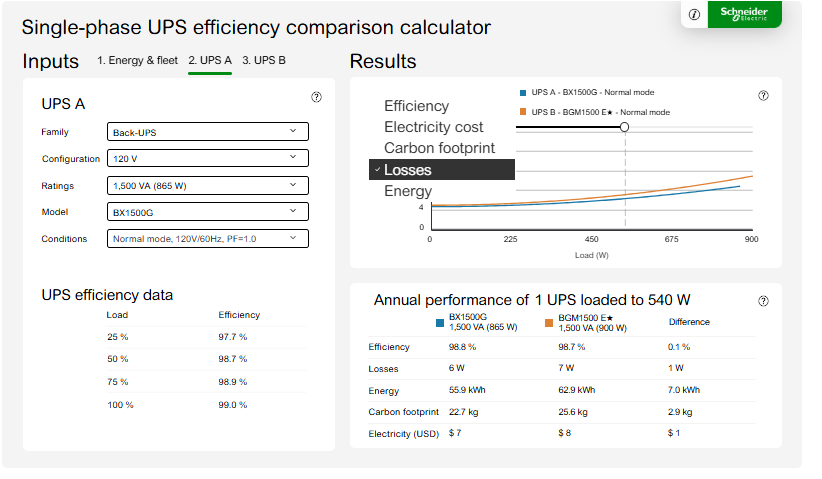Screen dimensions: 822x479
Task: Click the 7.0 kWh energy difference
Action: [x=684, y=390]
